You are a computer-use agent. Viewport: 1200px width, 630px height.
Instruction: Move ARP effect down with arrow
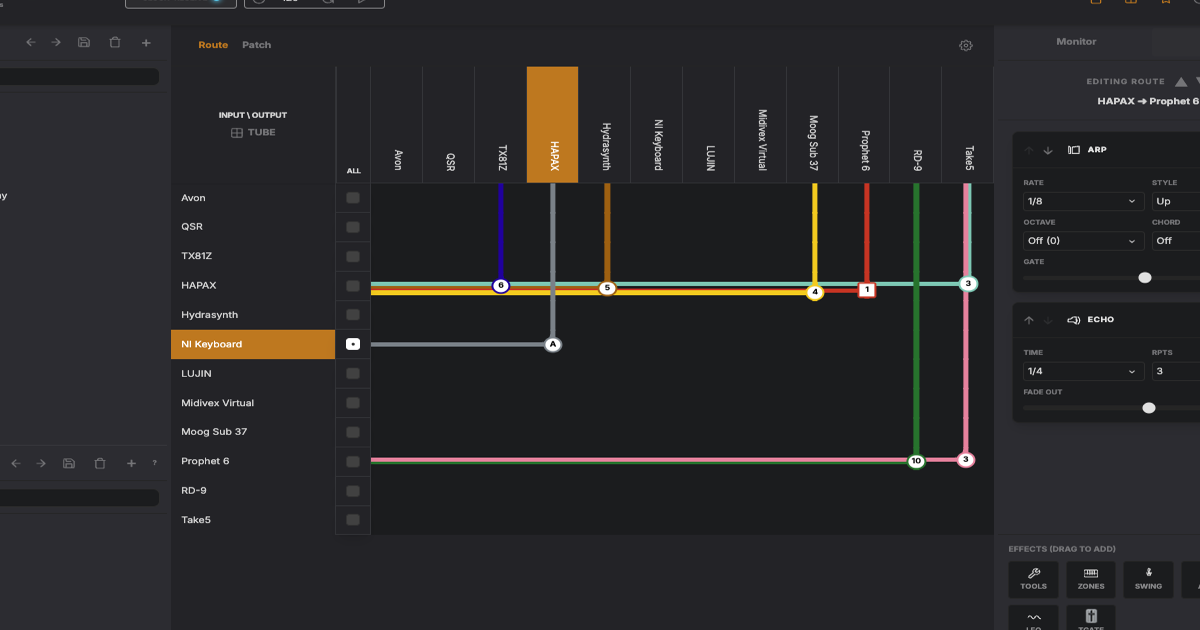pyautogui.click(x=1048, y=150)
